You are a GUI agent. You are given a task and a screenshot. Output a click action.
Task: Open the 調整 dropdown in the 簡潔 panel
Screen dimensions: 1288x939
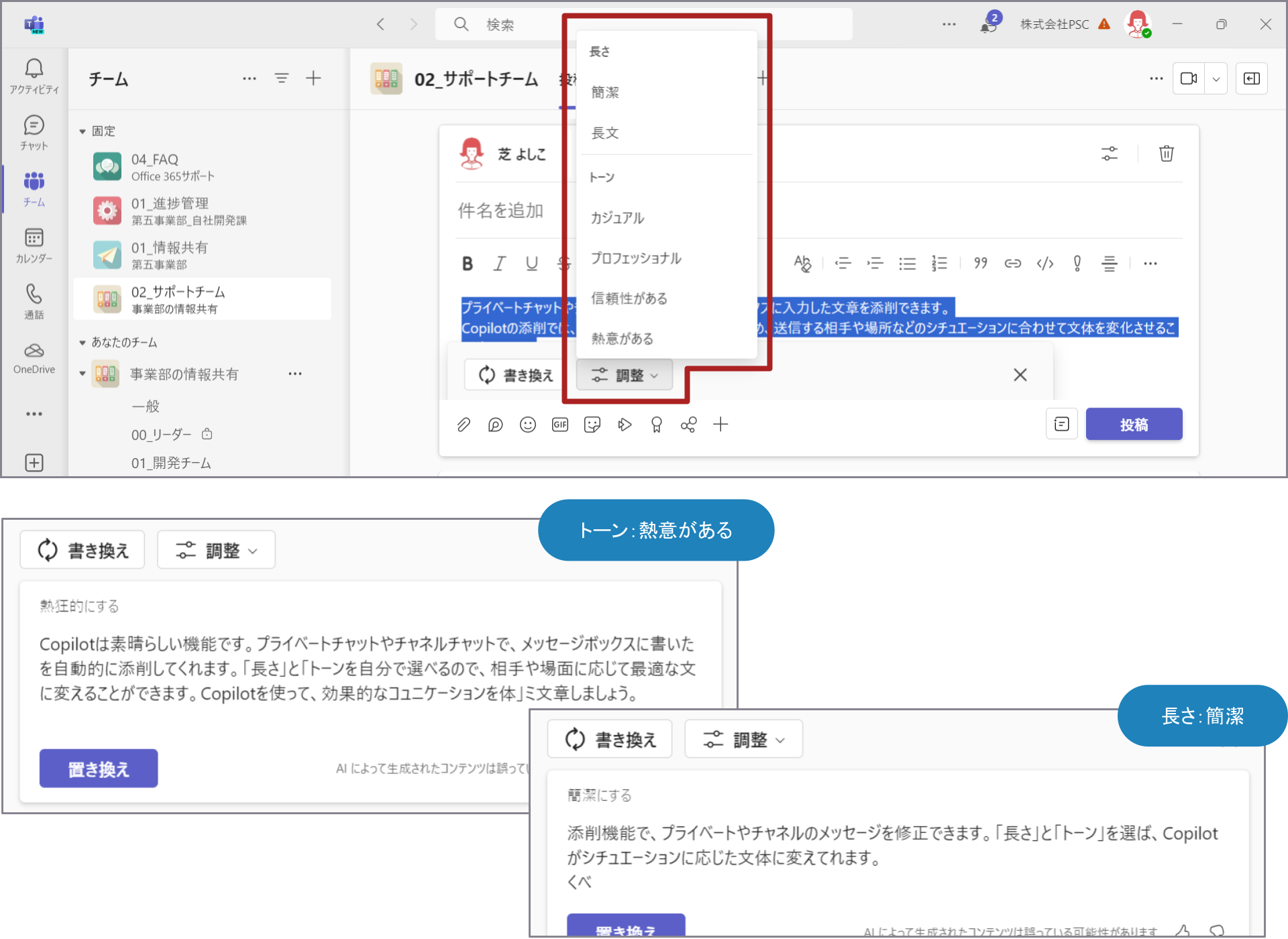[743, 740]
